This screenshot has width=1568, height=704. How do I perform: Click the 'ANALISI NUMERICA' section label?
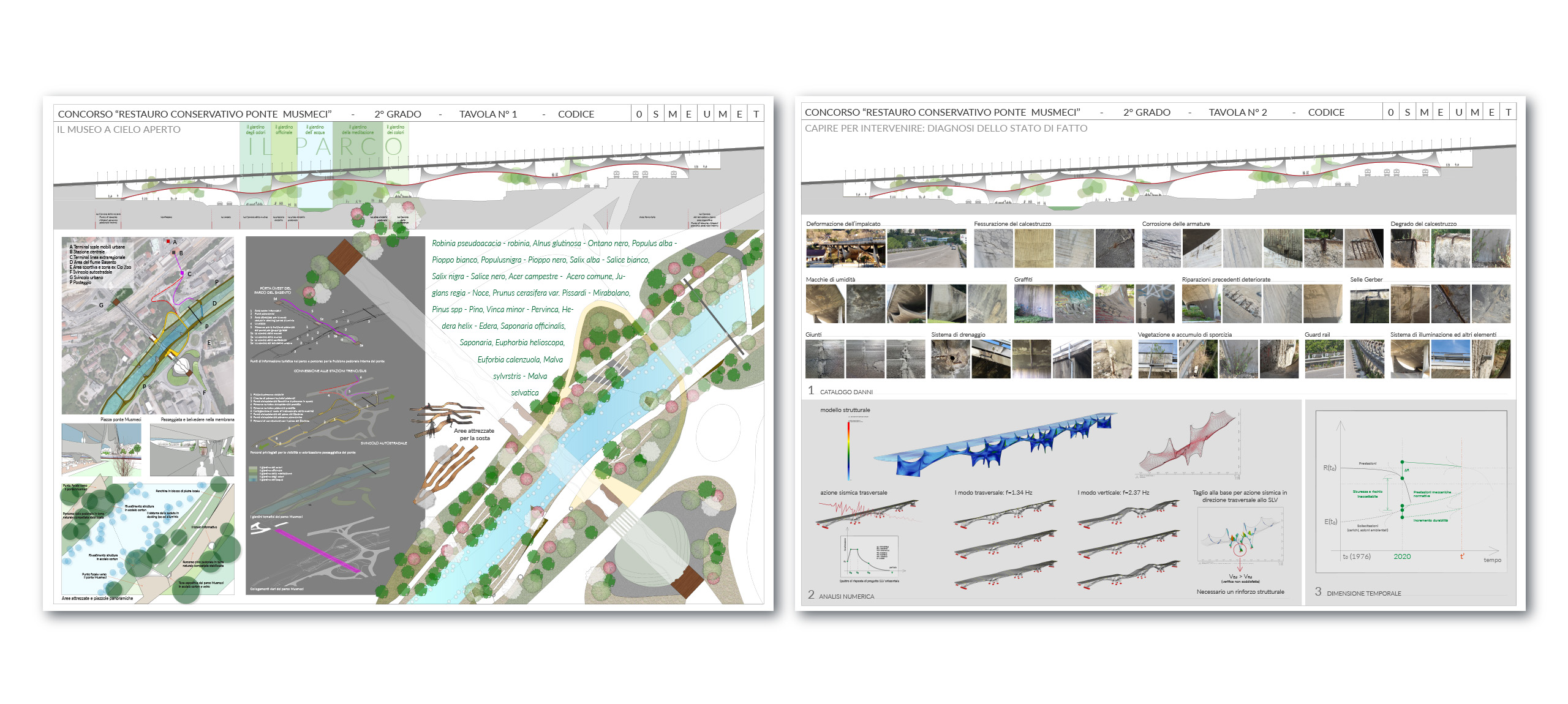coord(846,596)
